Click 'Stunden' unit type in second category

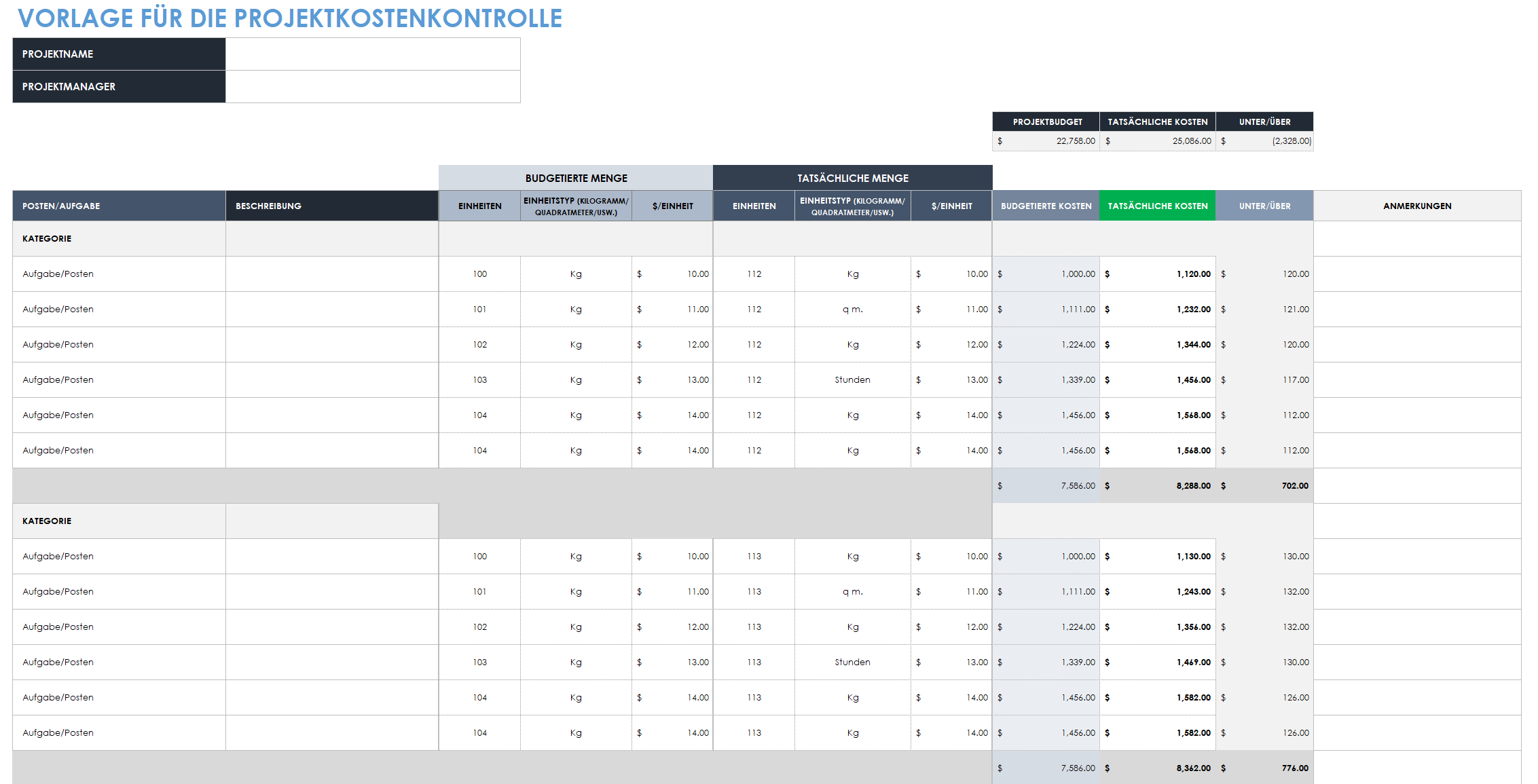853,662
